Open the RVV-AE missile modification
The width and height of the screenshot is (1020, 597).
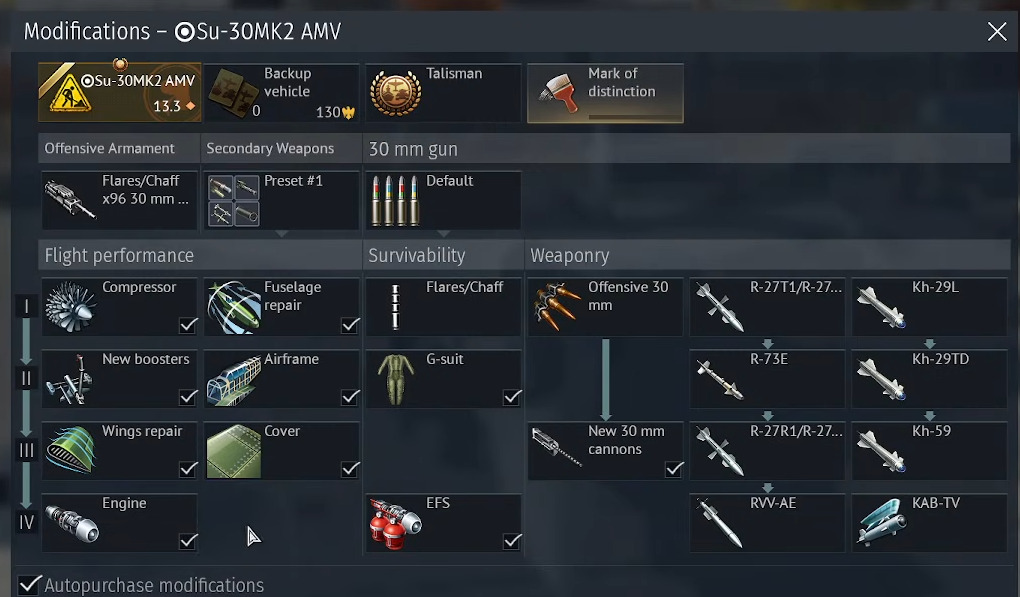tap(767, 524)
